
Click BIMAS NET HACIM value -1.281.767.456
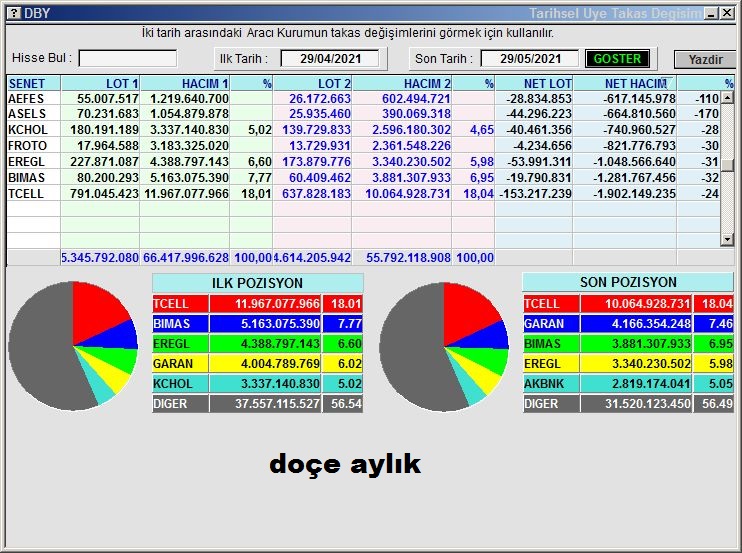[635, 178]
